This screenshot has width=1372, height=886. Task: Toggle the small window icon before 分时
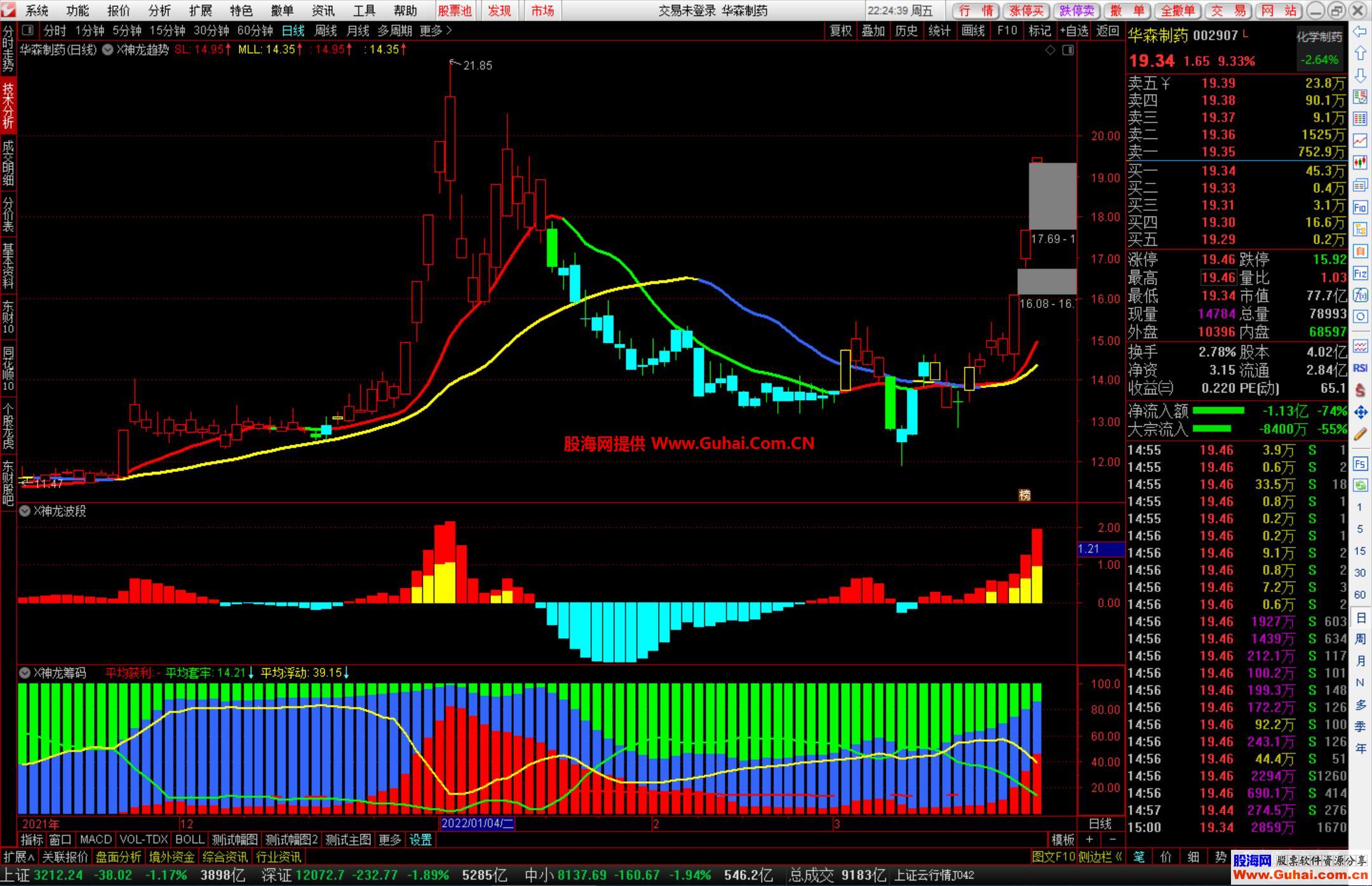point(27,30)
